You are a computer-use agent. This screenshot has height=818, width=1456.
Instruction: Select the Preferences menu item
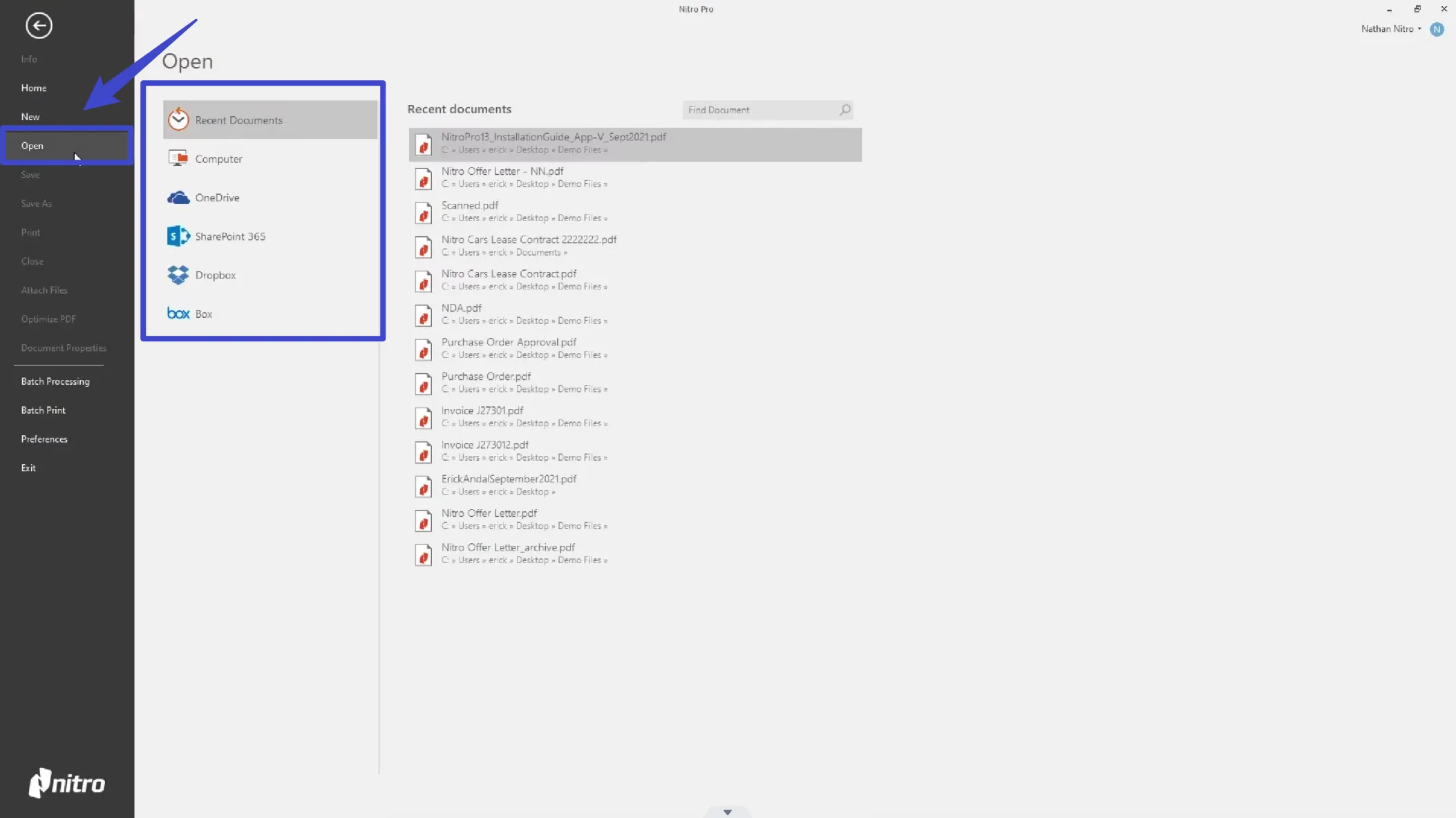43,438
